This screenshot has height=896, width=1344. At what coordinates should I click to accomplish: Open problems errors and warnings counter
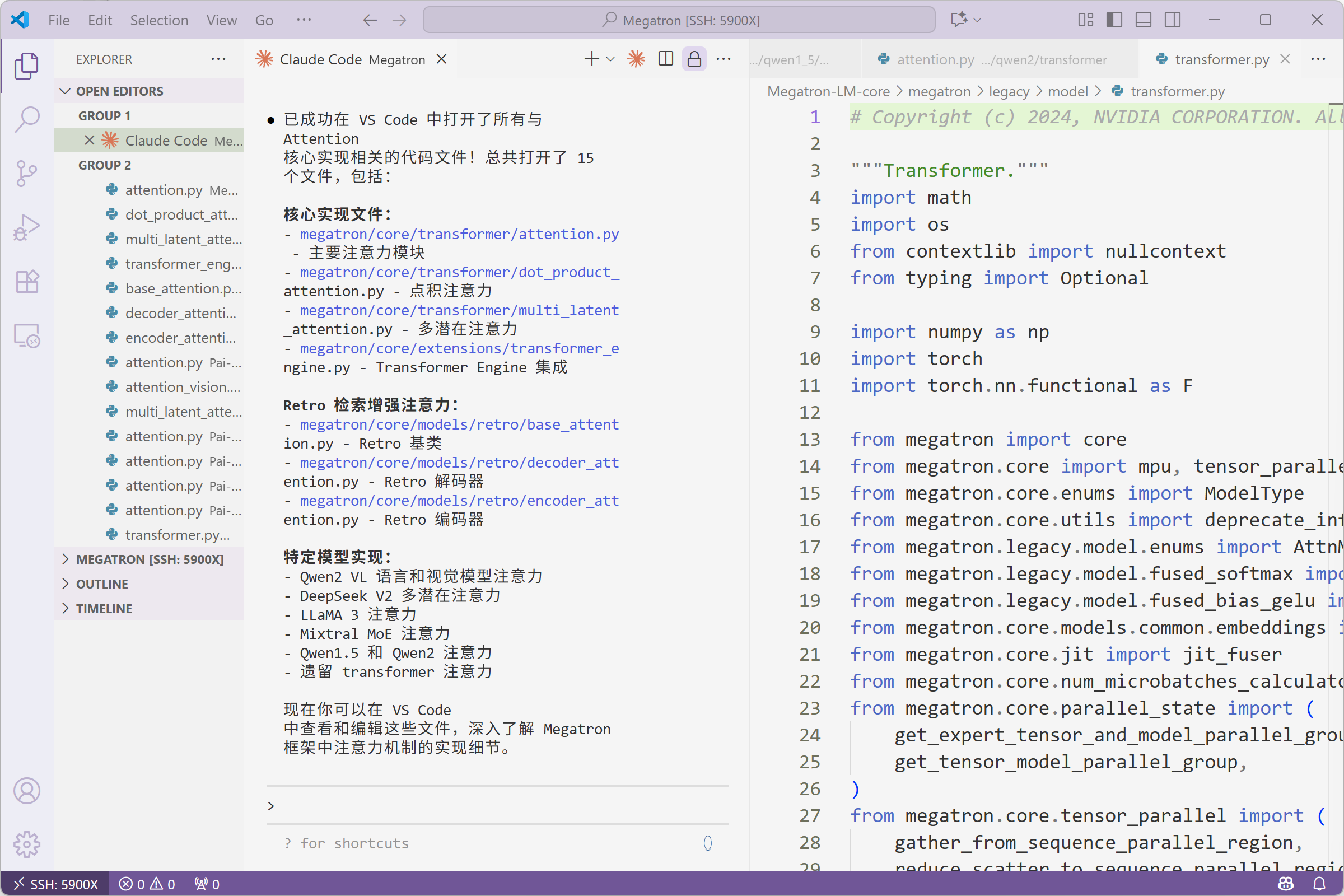coord(147,884)
